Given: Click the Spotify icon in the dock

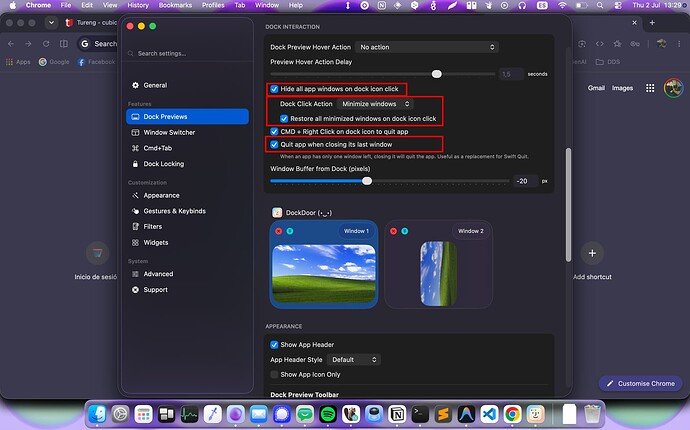Looking at the screenshot, I should [327, 414].
